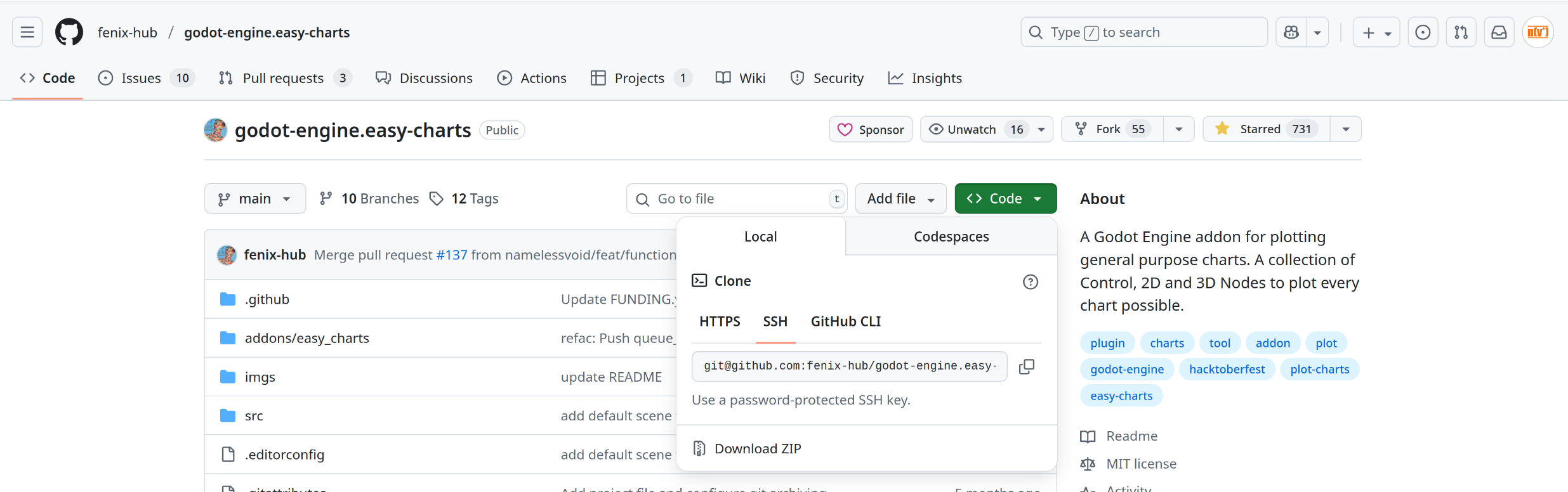Expand the main branch selector dropdown

tap(254, 199)
